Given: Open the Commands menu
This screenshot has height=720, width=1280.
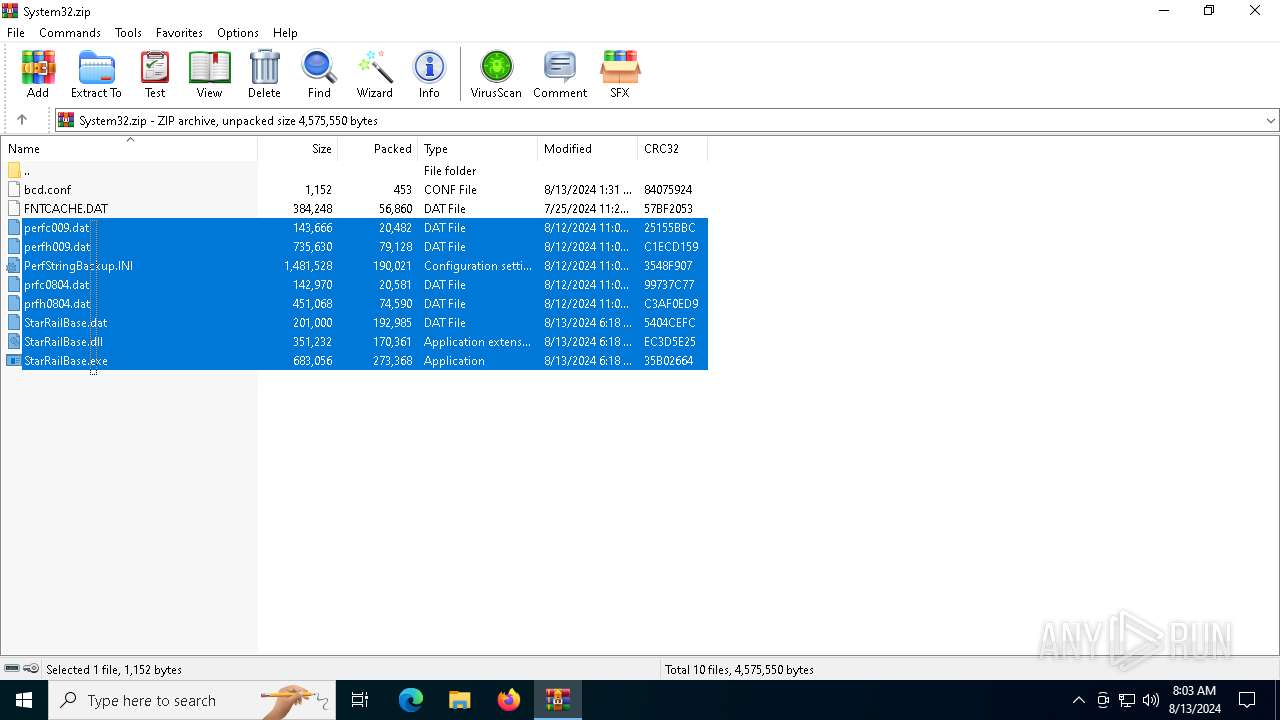Looking at the screenshot, I should 70,33.
